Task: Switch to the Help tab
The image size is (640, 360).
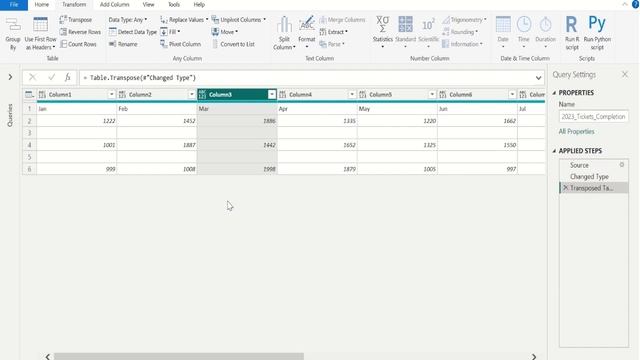Action: tap(199, 4)
